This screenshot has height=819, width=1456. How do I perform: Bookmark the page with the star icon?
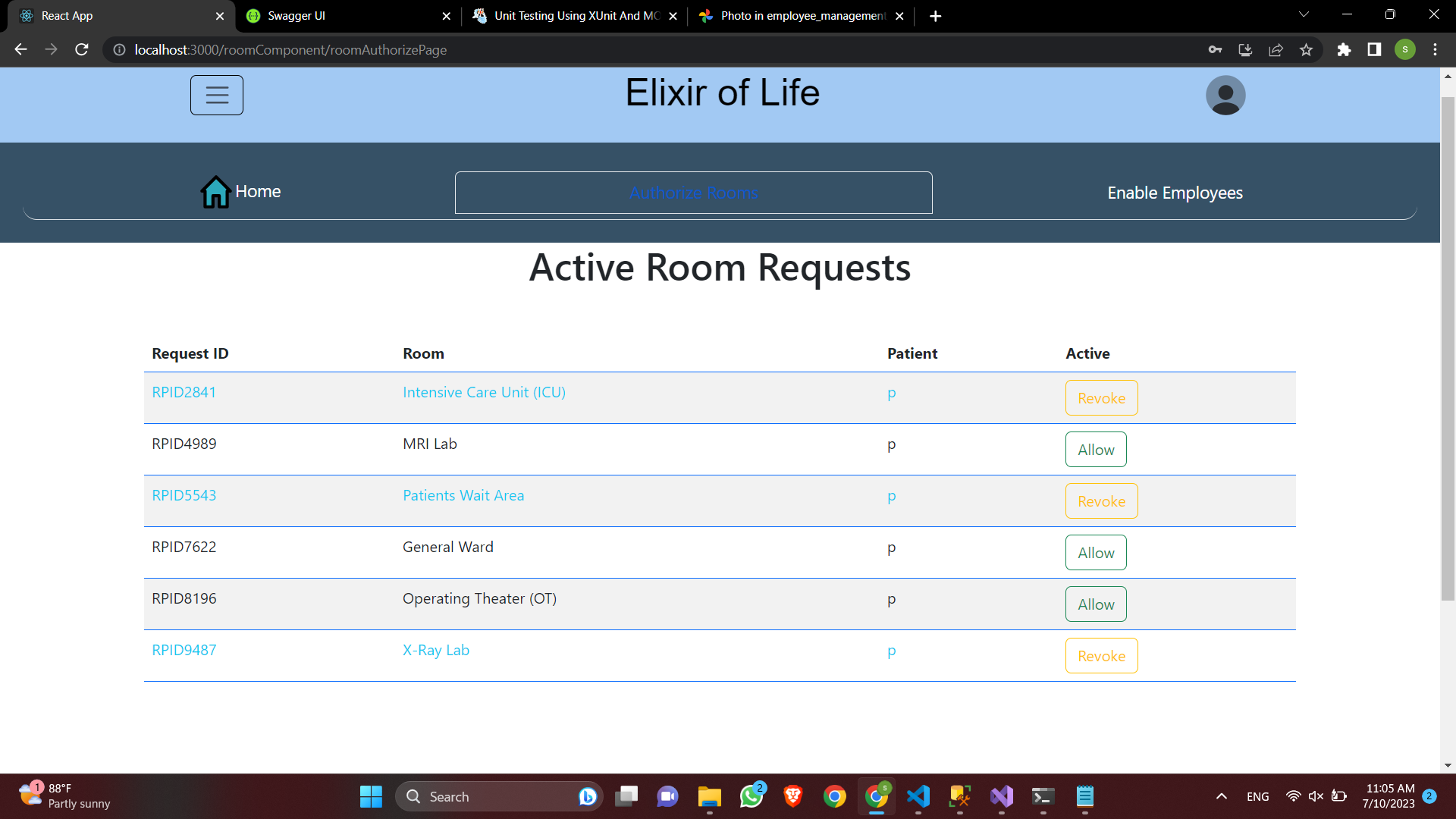pos(1306,49)
